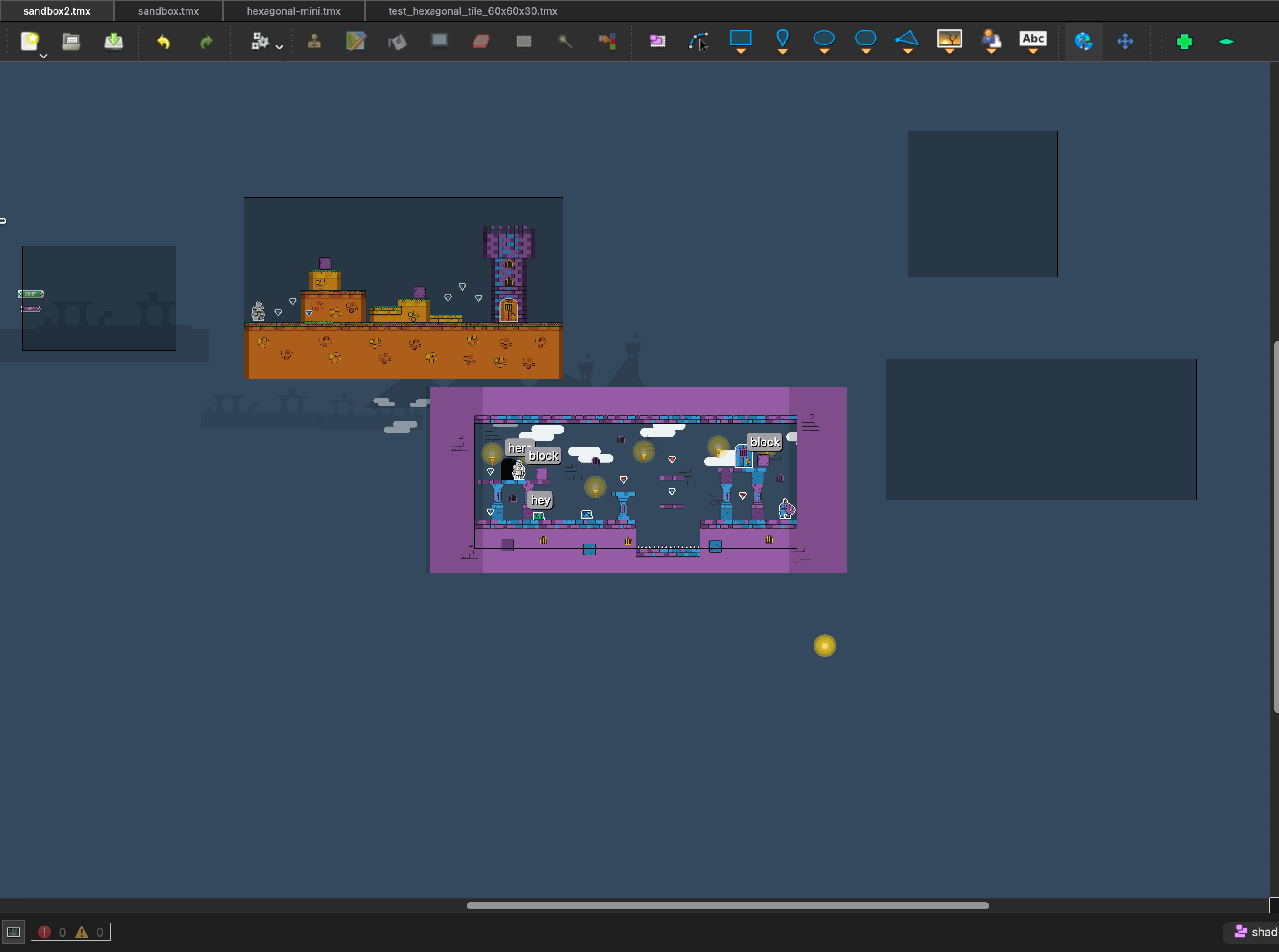This screenshot has width=1279, height=952.
Task: Select the Stamp Brush tool
Action: coord(314,41)
